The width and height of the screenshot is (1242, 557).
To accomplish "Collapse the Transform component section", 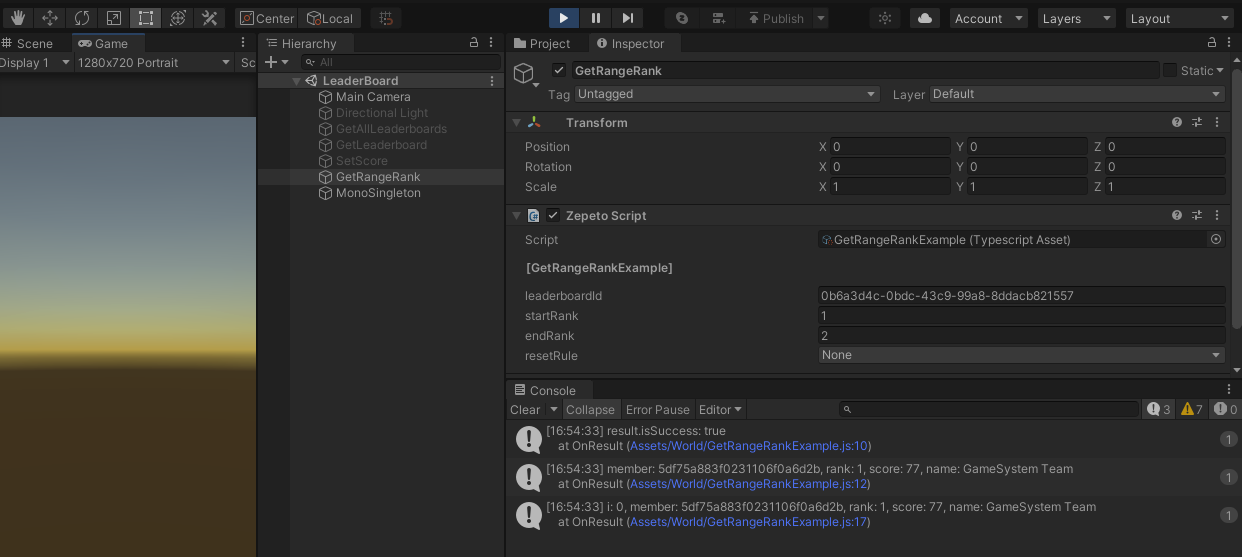I will (x=517, y=123).
